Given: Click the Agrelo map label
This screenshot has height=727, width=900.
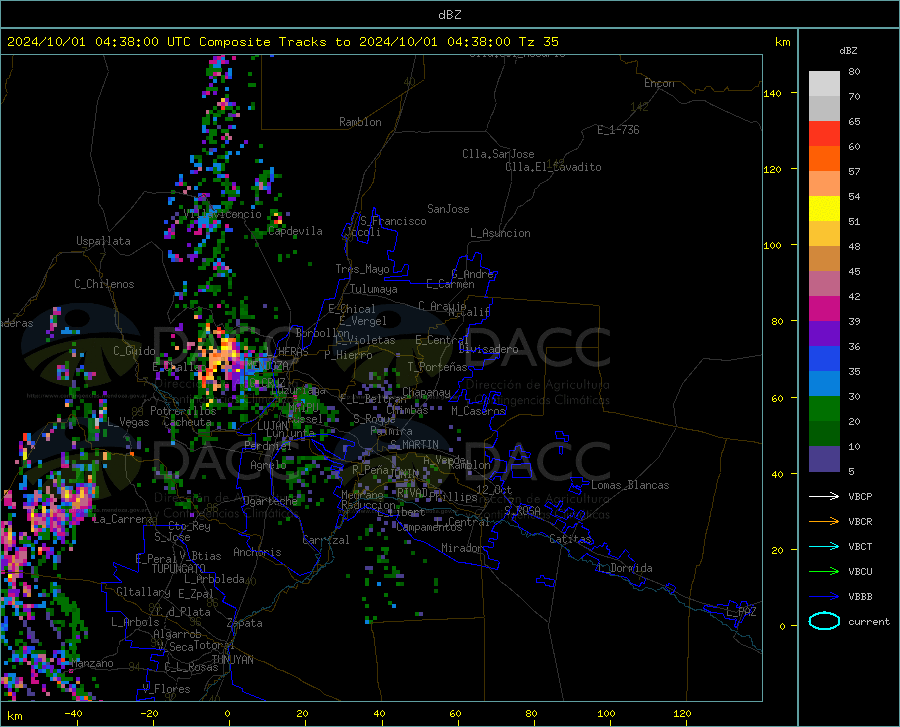Looking at the screenshot, I should tap(268, 465).
